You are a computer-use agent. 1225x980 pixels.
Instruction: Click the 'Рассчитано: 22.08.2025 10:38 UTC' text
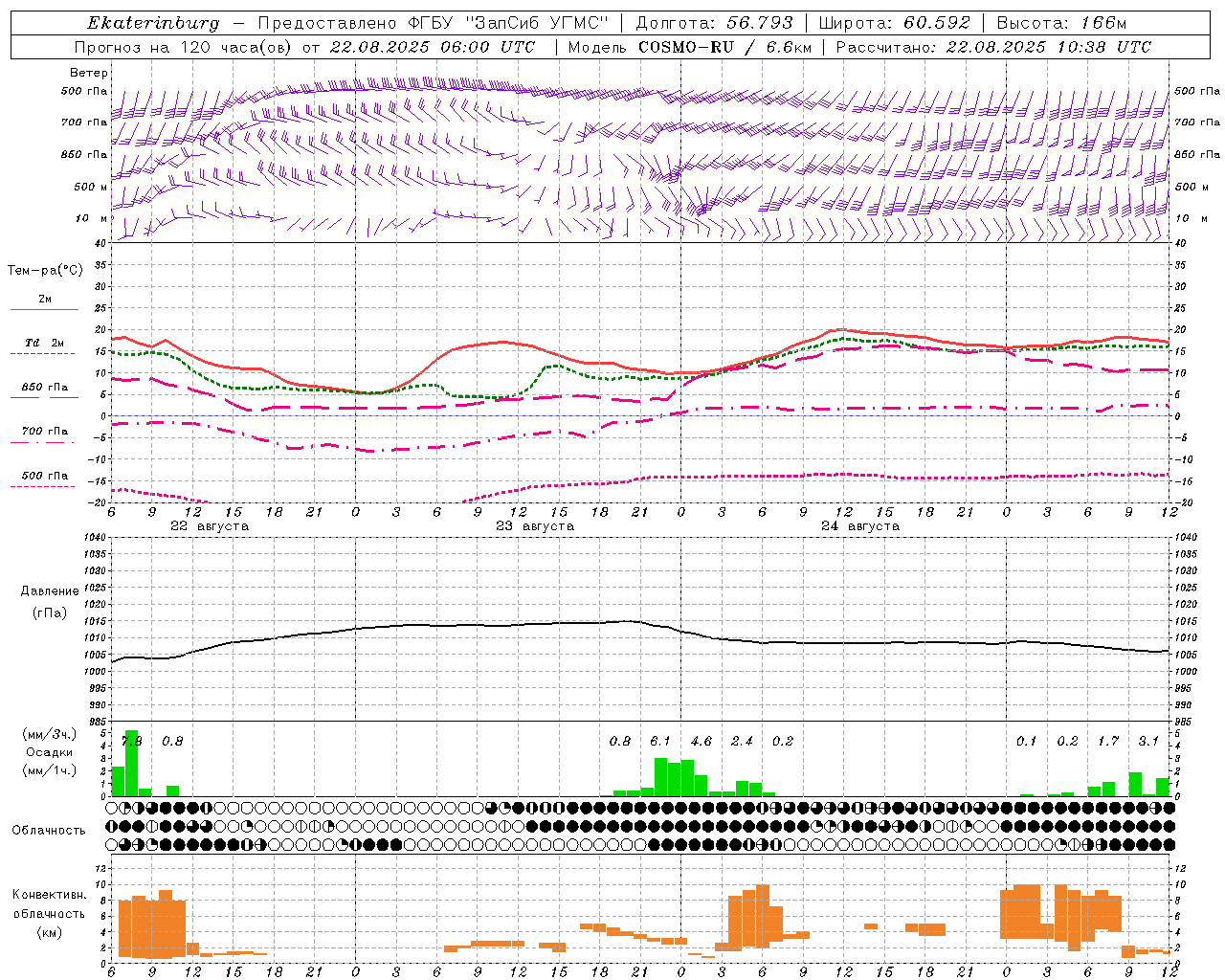coord(994,47)
